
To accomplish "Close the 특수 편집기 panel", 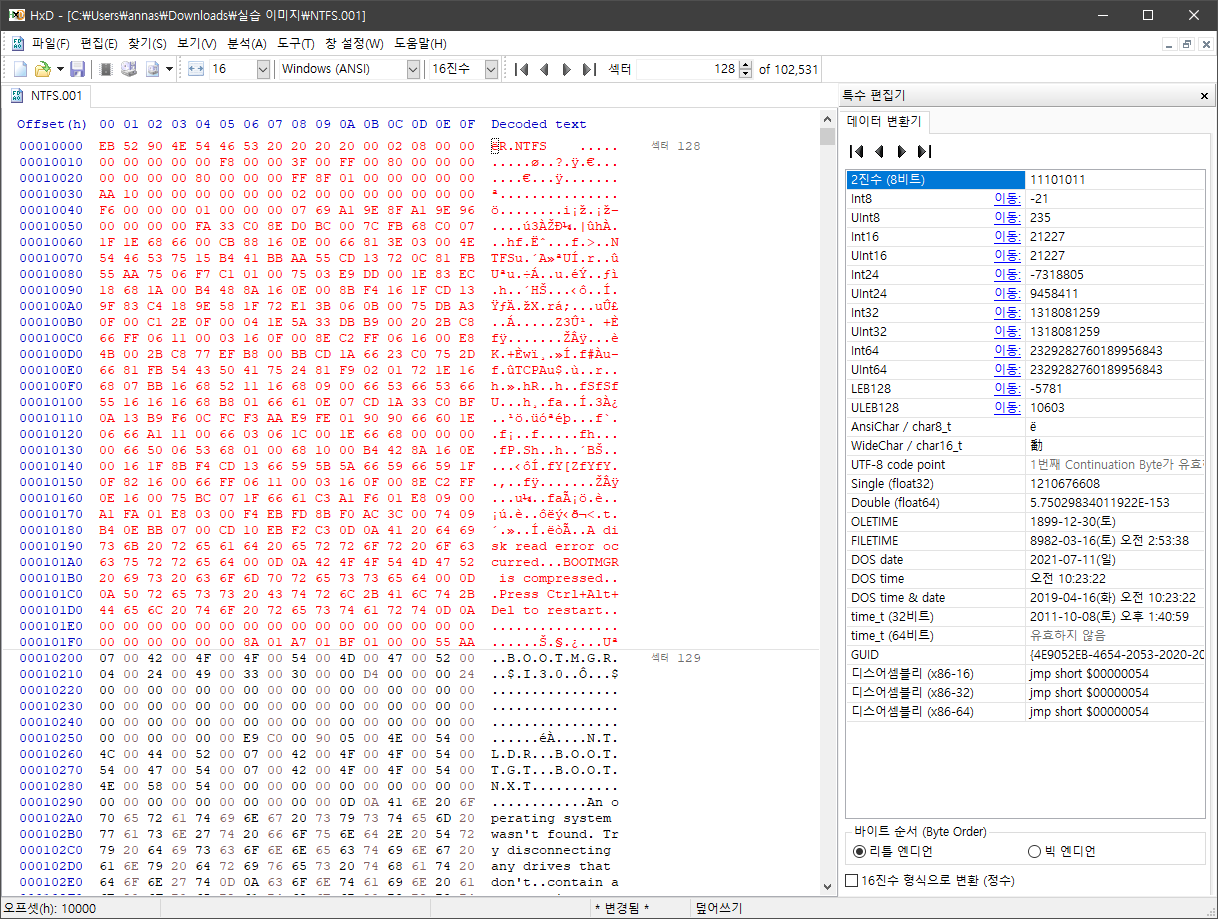I will click(1204, 96).
